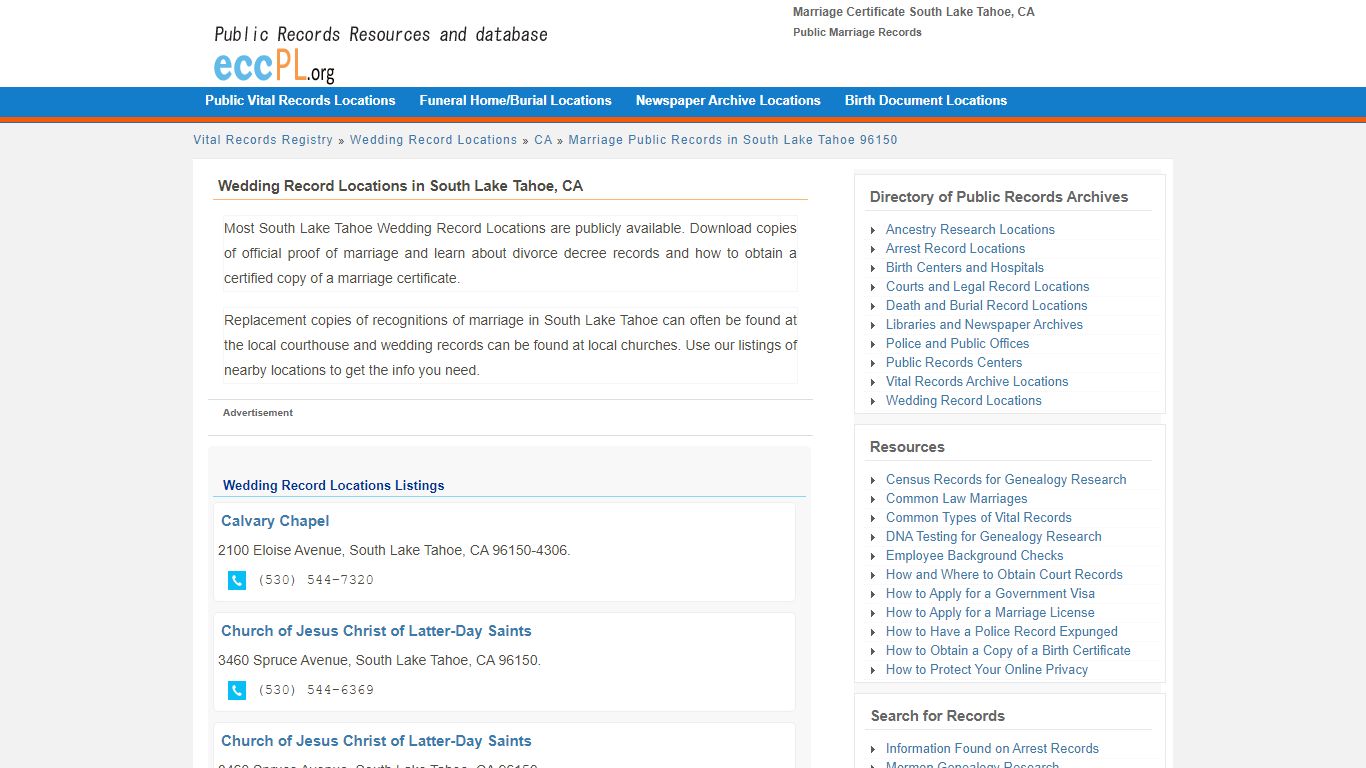Open Public Records Centers link
Image resolution: width=1366 pixels, height=768 pixels.
954,362
